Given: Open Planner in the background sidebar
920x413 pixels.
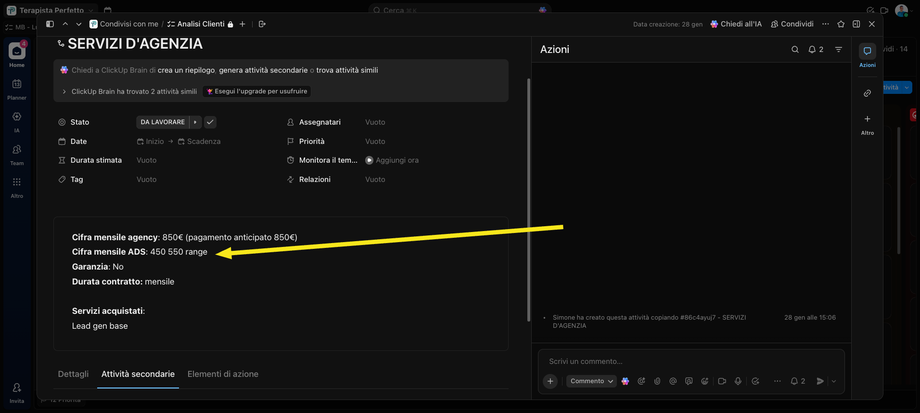Looking at the screenshot, I should [17, 88].
